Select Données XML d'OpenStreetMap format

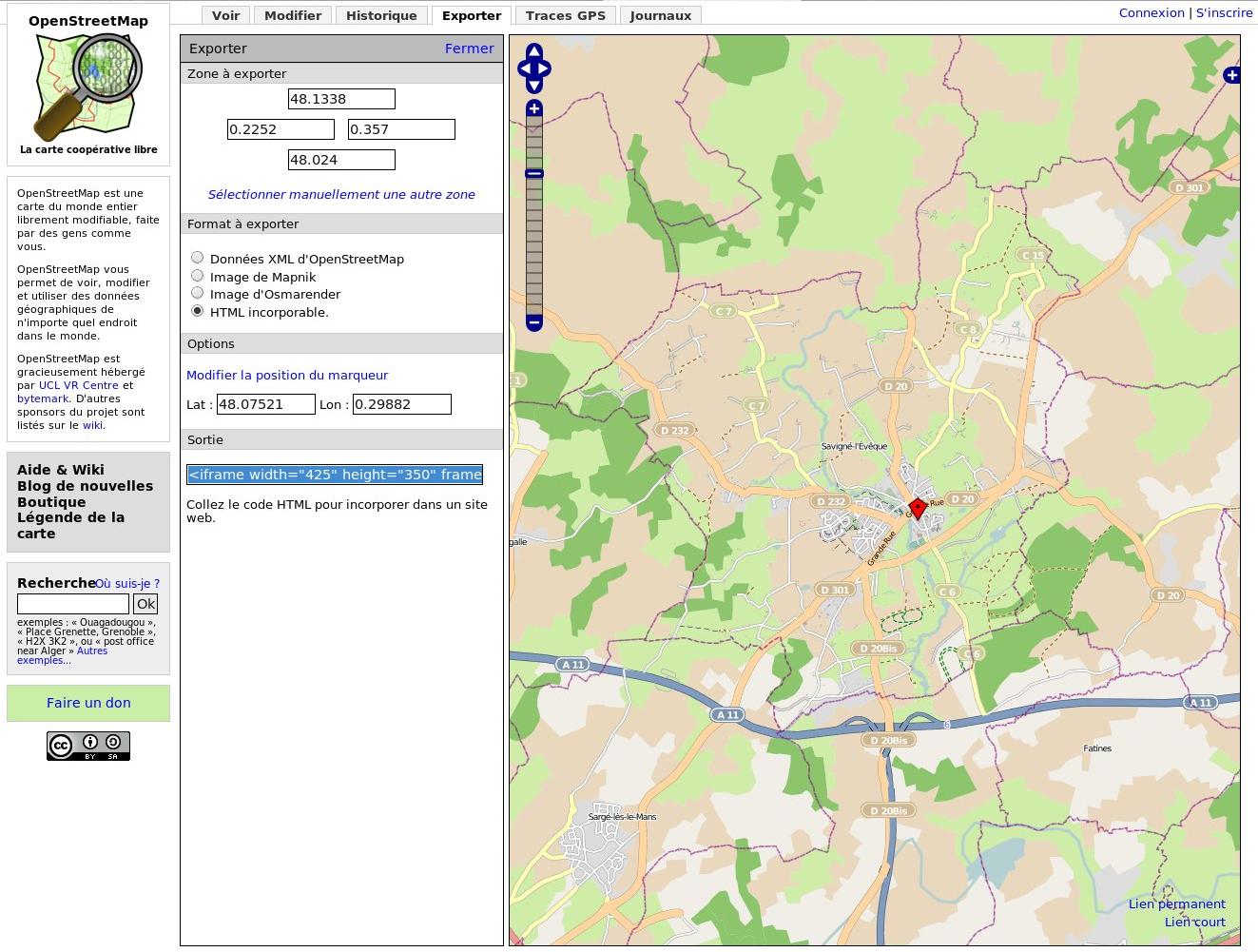coord(198,258)
